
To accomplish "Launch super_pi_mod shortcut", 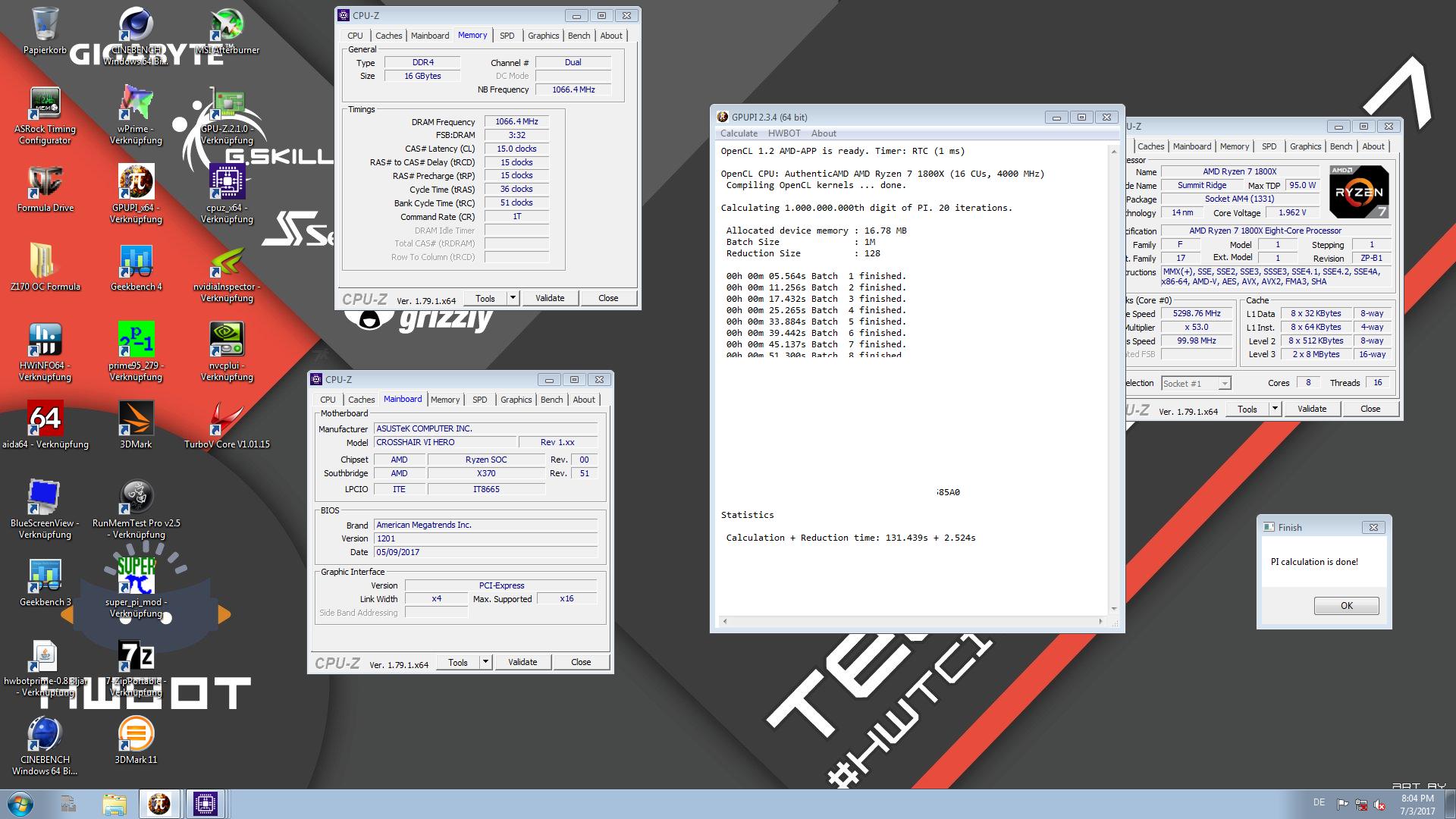I will (136, 588).
